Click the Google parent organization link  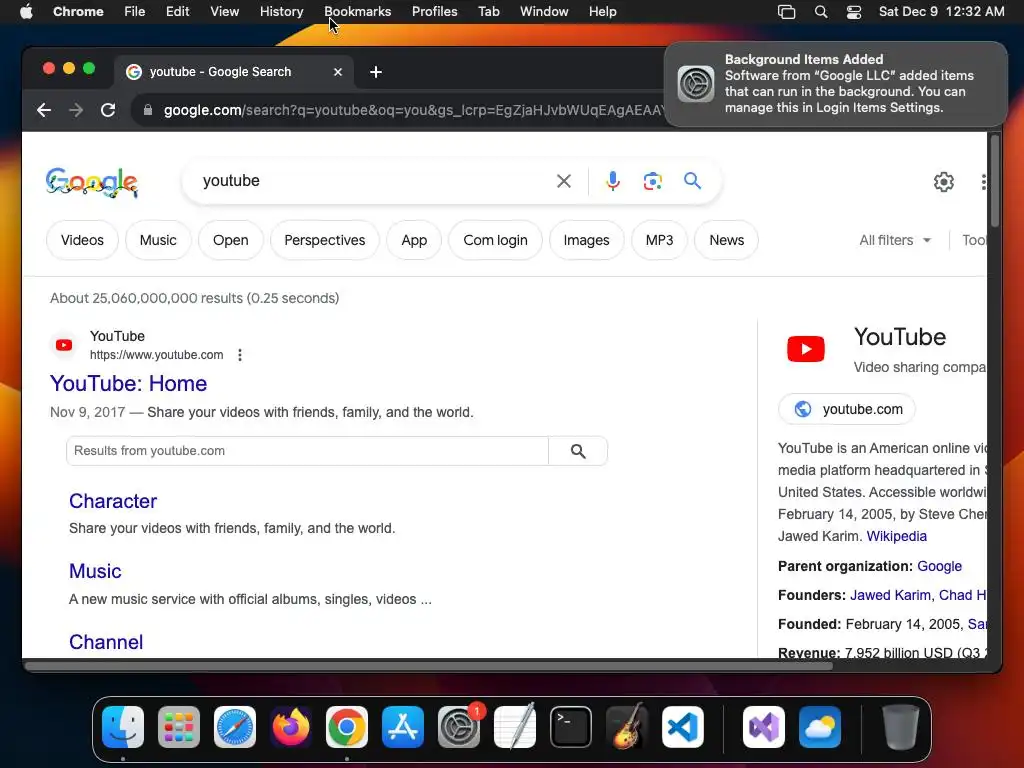pos(939,566)
